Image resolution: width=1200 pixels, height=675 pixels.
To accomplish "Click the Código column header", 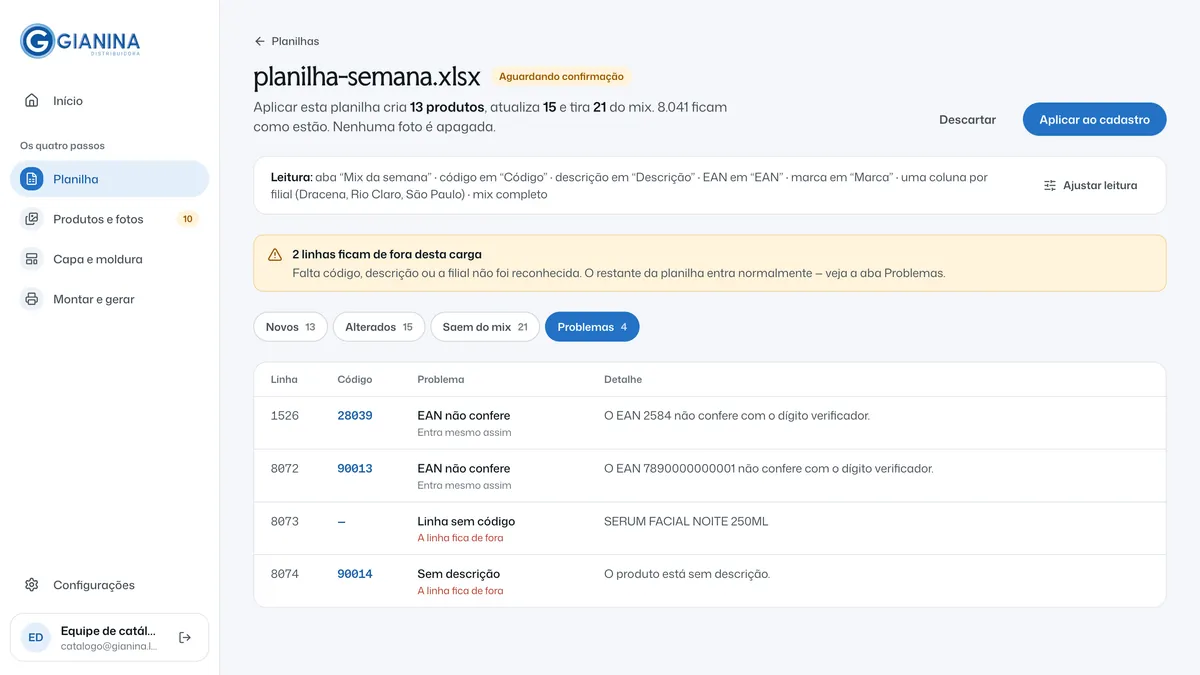I will tap(355, 380).
